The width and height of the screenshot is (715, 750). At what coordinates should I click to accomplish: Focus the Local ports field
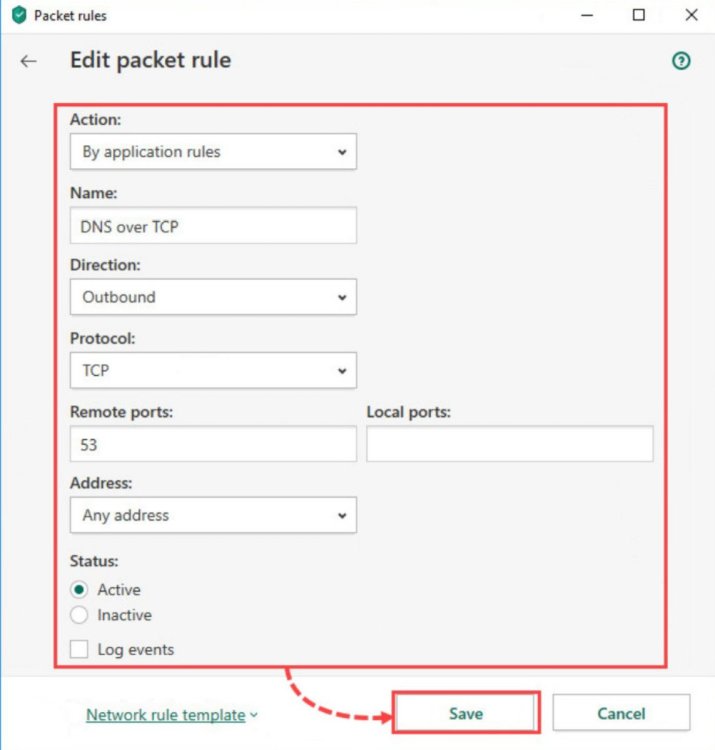click(x=509, y=444)
